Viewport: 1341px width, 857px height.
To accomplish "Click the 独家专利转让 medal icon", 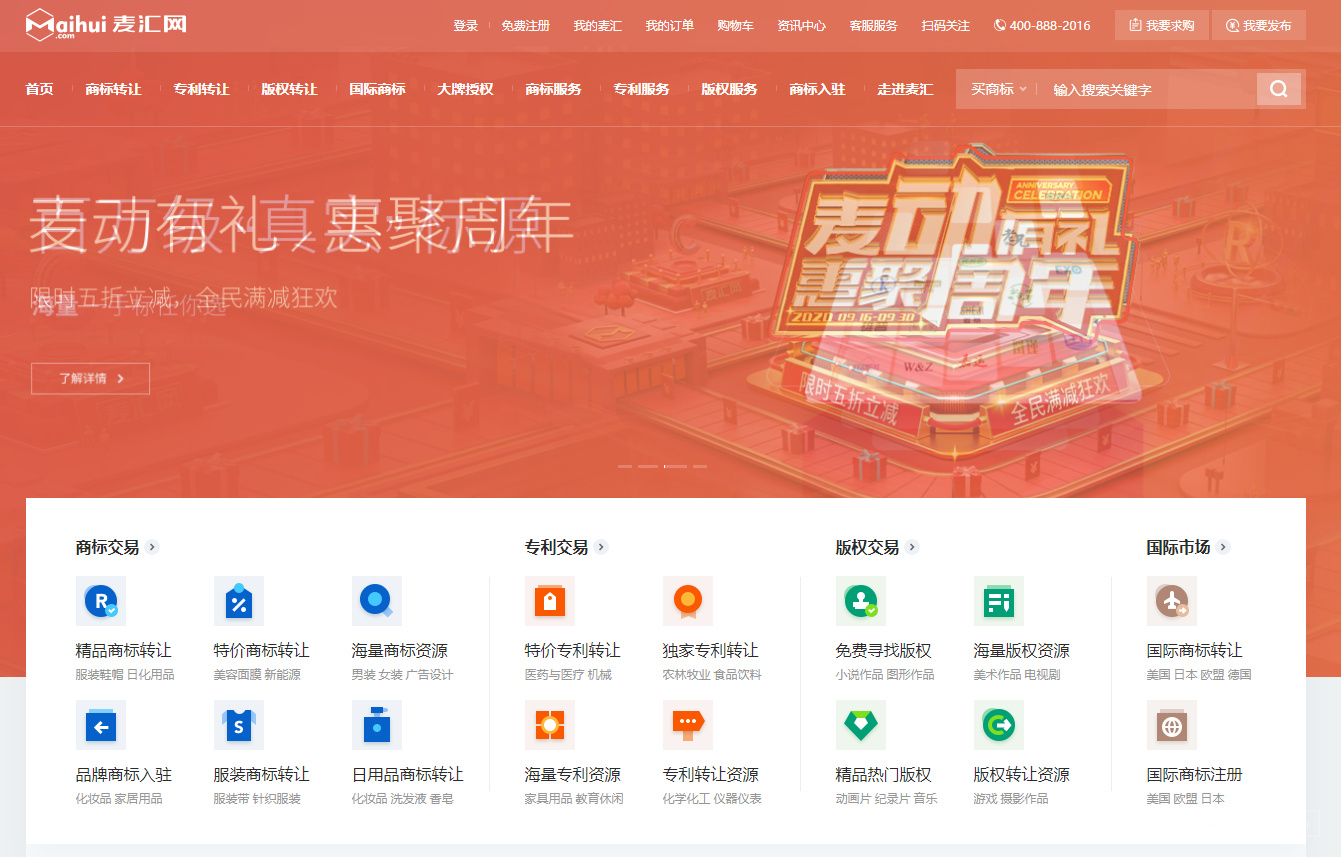I will pos(687,601).
